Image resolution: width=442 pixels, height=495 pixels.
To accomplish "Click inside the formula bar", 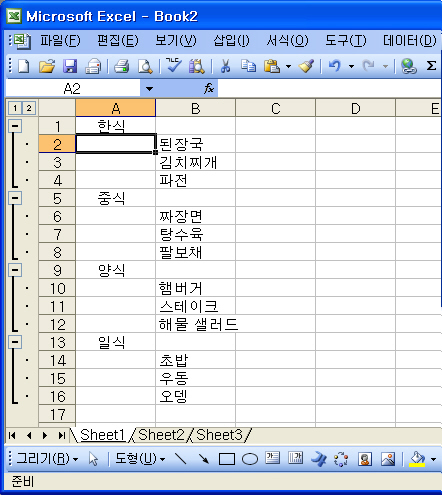I will [329, 89].
